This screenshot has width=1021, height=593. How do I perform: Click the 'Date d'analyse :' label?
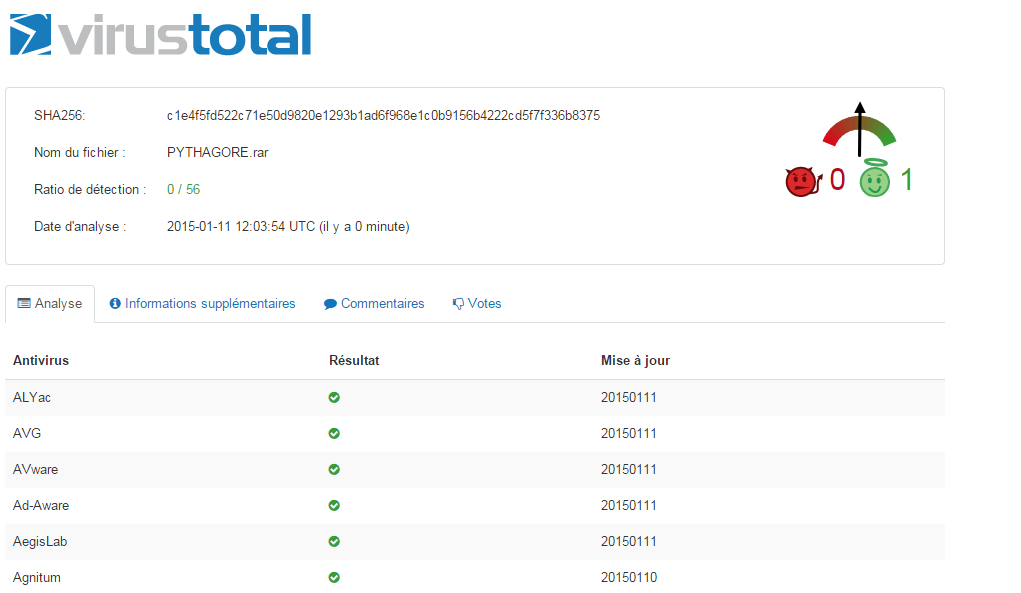[80, 227]
